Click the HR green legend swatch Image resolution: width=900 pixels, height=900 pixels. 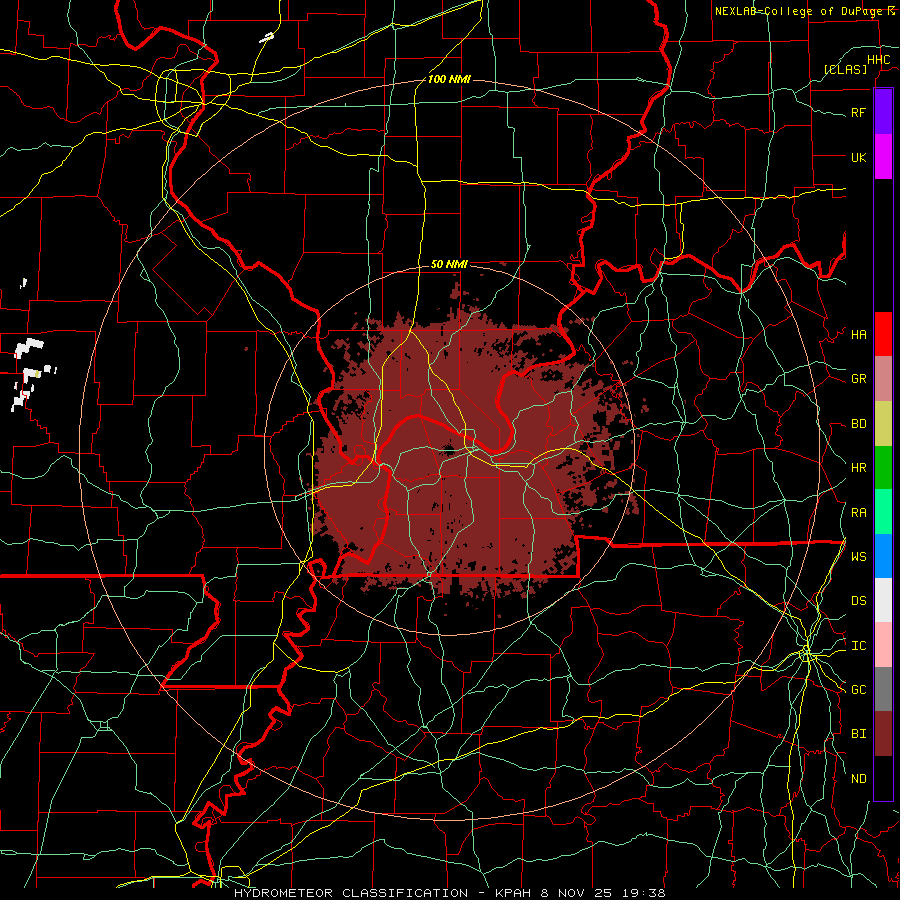[x=883, y=468]
